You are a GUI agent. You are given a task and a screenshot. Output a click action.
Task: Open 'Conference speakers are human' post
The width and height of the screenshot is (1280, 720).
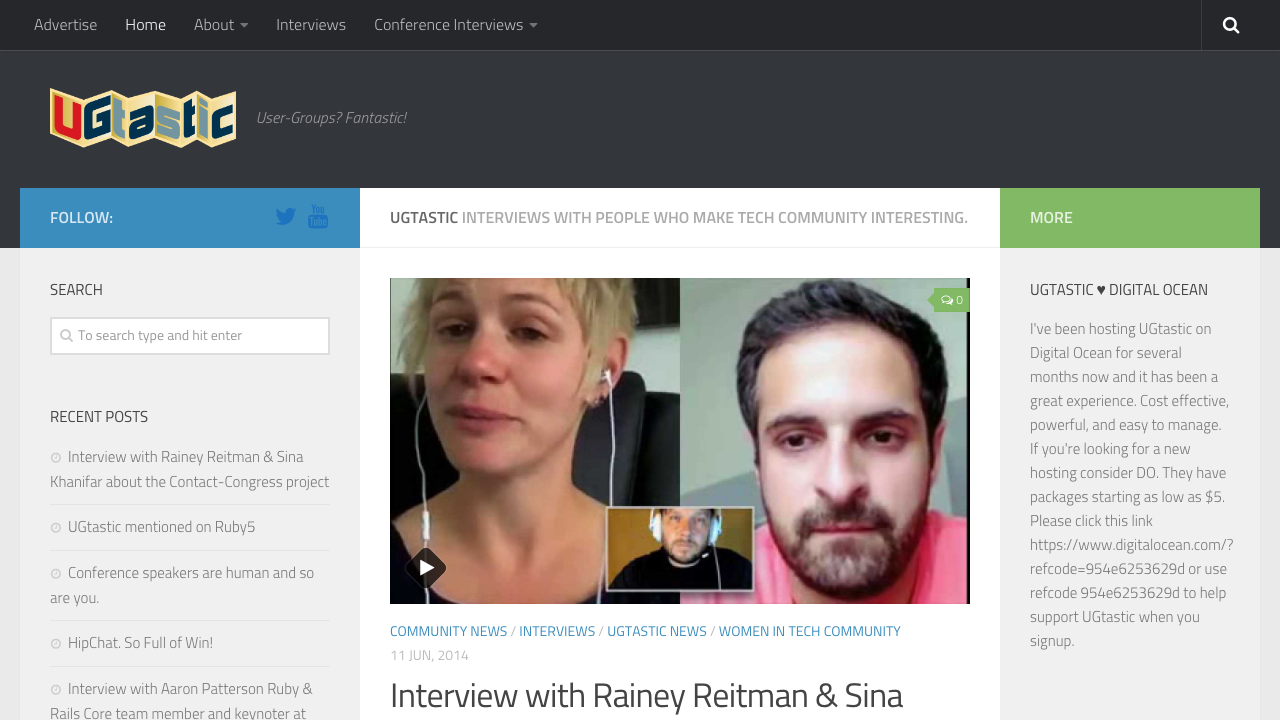182,585
